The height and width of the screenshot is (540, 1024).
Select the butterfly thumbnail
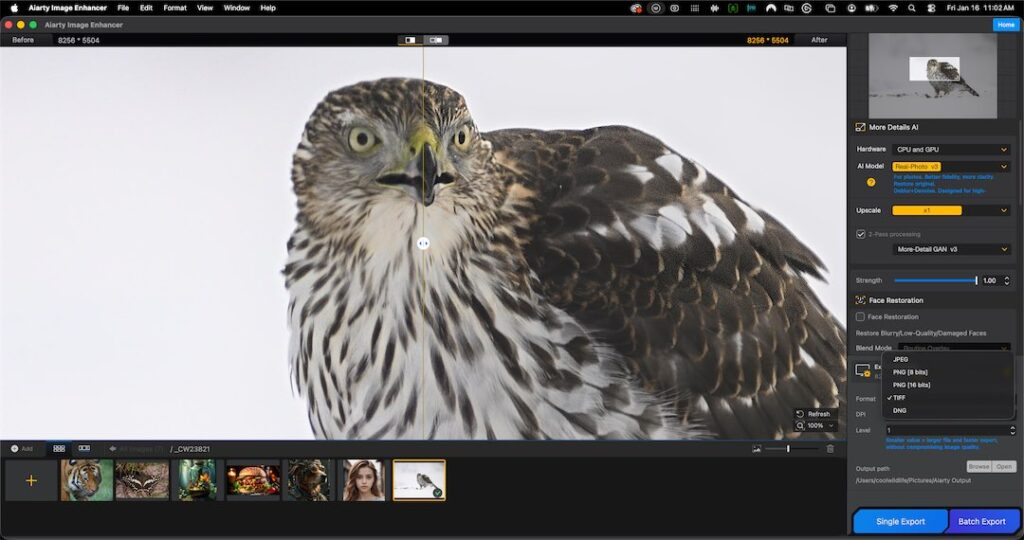click(x=142, y=480)
